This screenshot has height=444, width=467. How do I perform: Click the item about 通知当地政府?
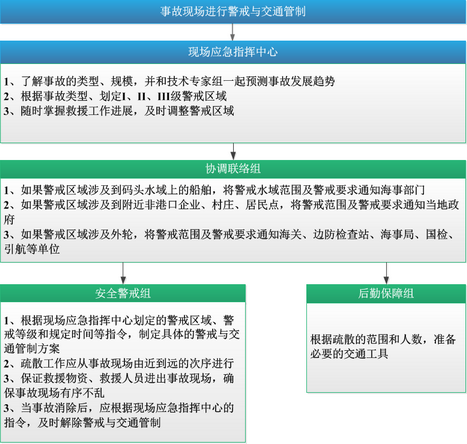click(232, 212)
